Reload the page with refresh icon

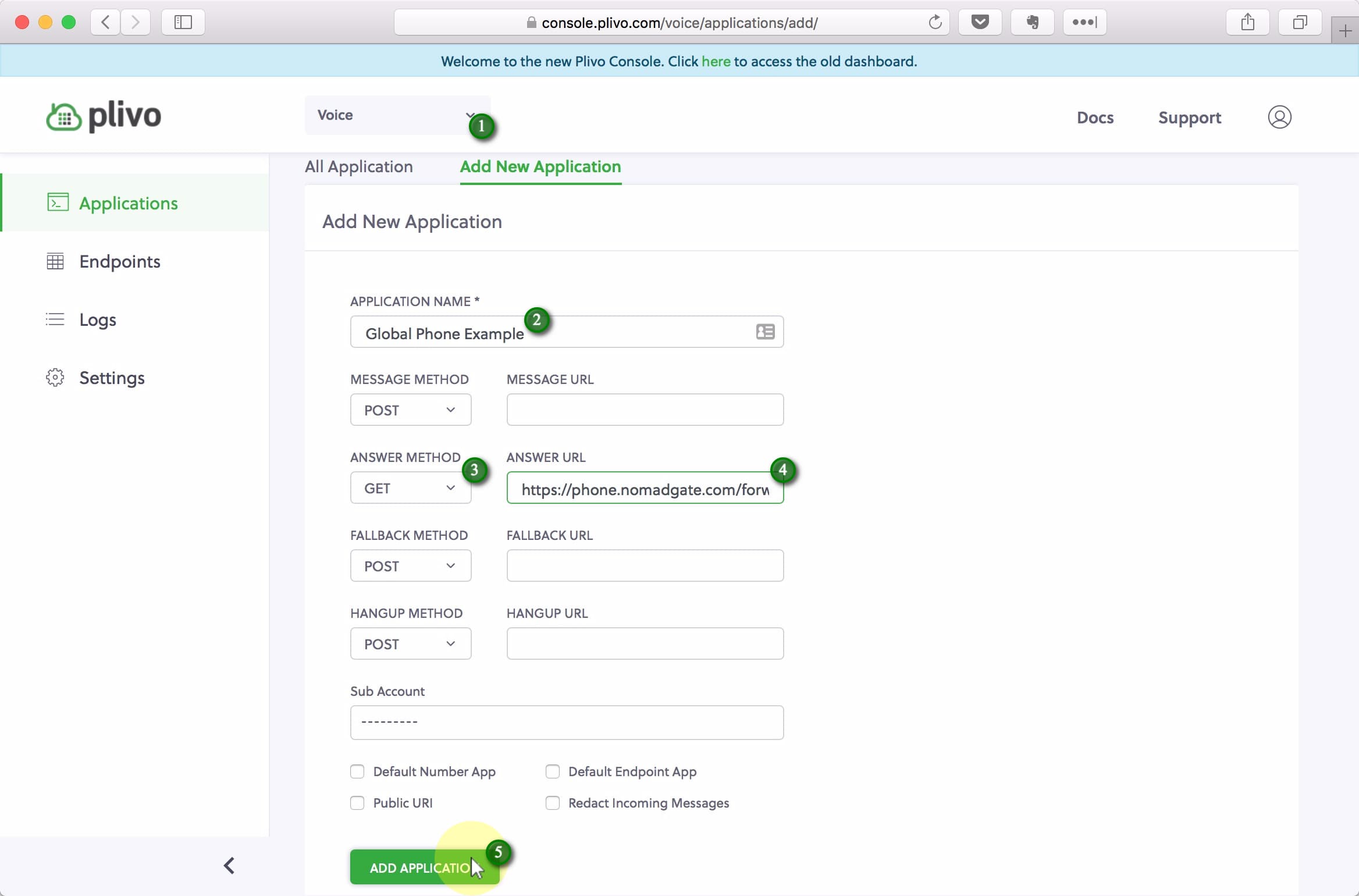935,22
